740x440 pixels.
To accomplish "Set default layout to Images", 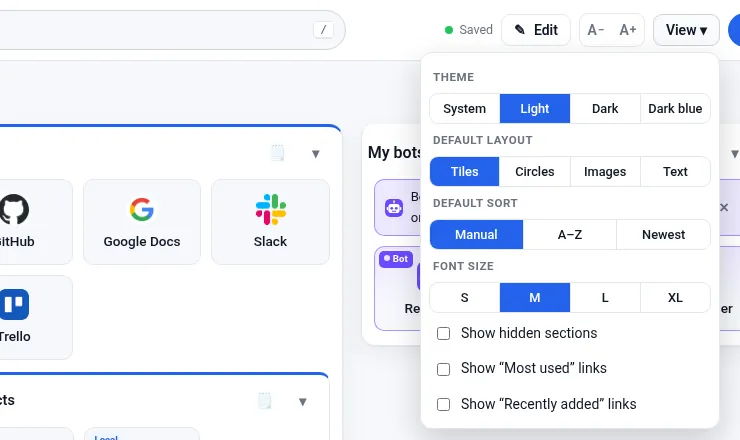I will coord(605,171).
